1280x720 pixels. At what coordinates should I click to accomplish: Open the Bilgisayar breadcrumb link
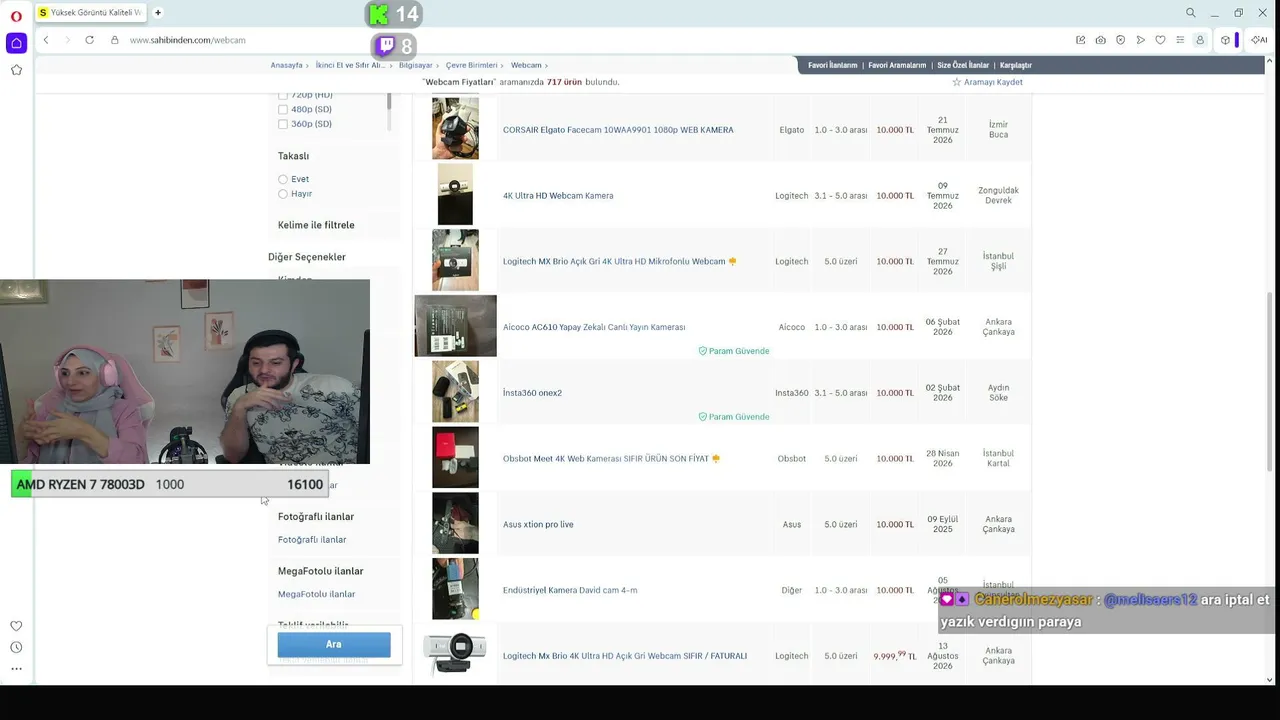pos(416,65)
